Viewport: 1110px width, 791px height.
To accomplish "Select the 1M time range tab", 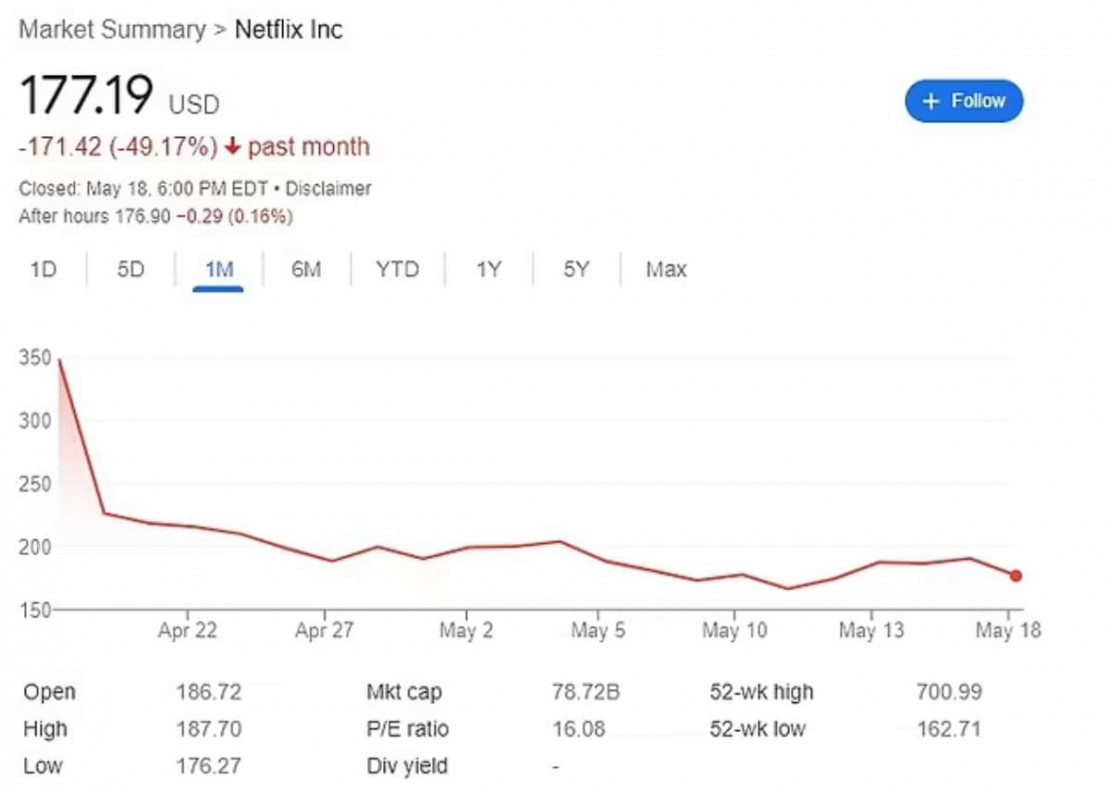I will click(x=219, y=270).
